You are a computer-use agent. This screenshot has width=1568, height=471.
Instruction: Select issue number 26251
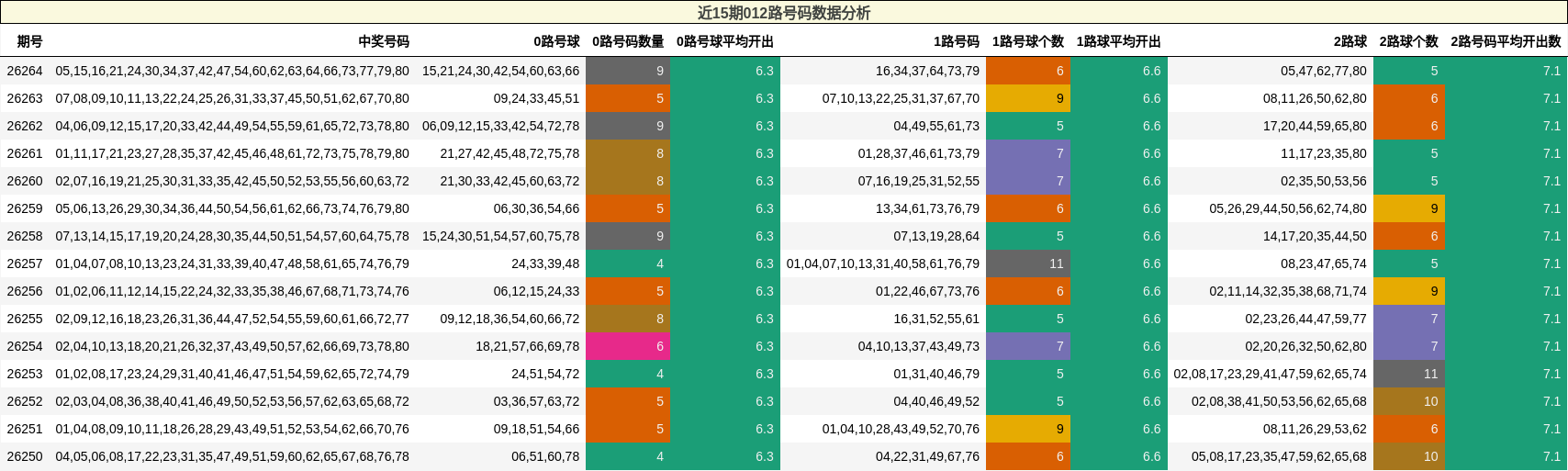point(25,429)
